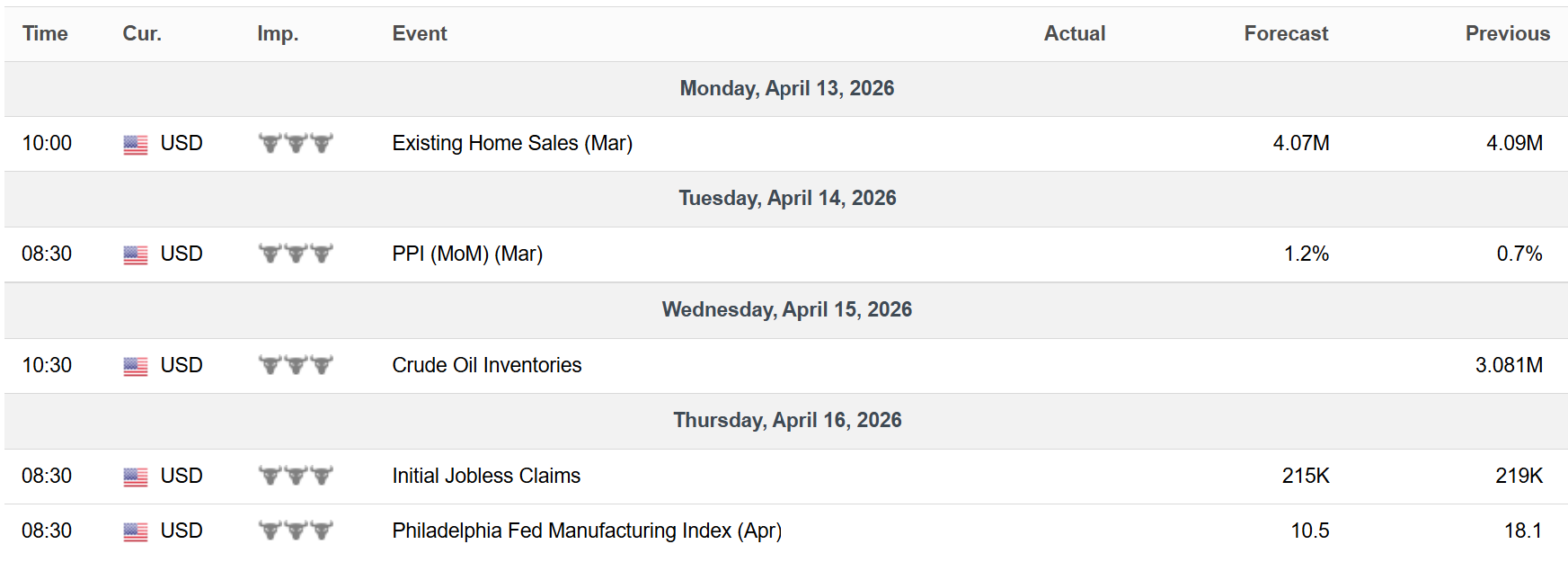Screen dimensions: 1568x562
Task: Open the PPI (MoM) (Mar) event
Action: pyautogui.click(x=467, y=254)
